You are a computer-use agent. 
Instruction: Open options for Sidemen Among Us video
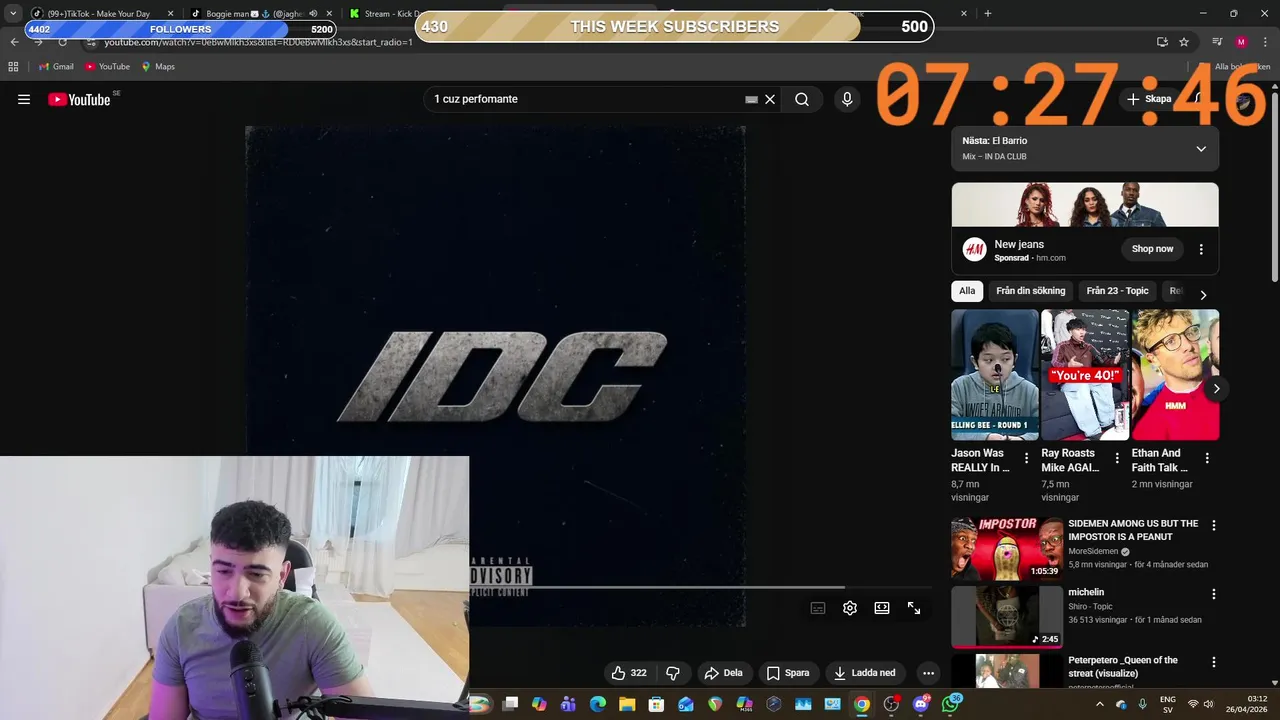[1214, 525]
